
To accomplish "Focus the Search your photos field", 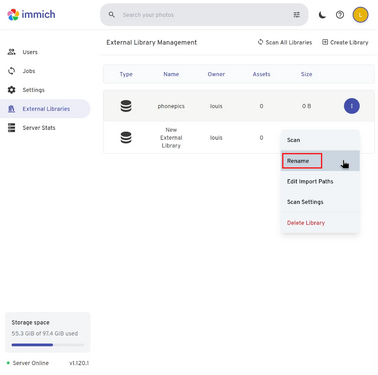I will click(x=204, y=15).
